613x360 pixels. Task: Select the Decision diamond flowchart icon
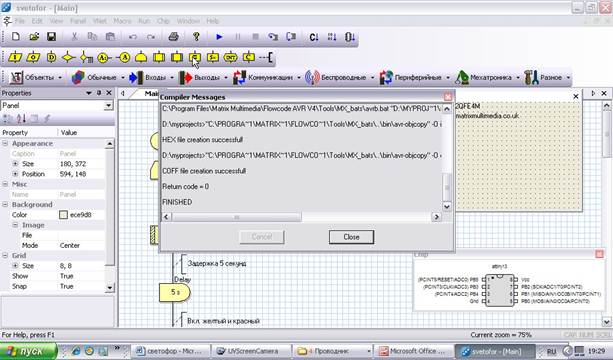(x=68, y=57)
